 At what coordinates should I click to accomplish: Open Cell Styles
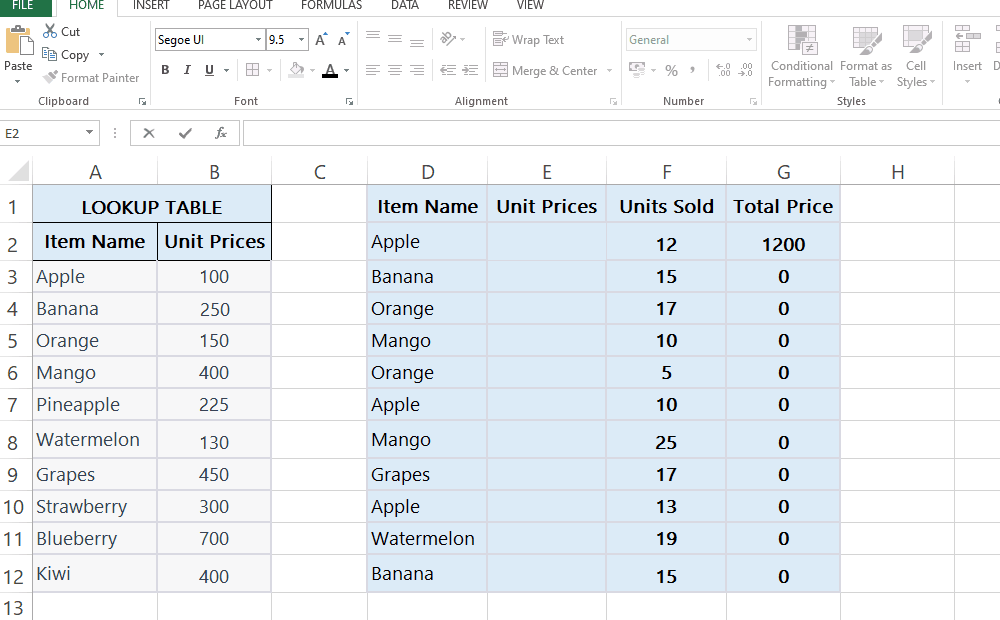(x=916, y=57)
